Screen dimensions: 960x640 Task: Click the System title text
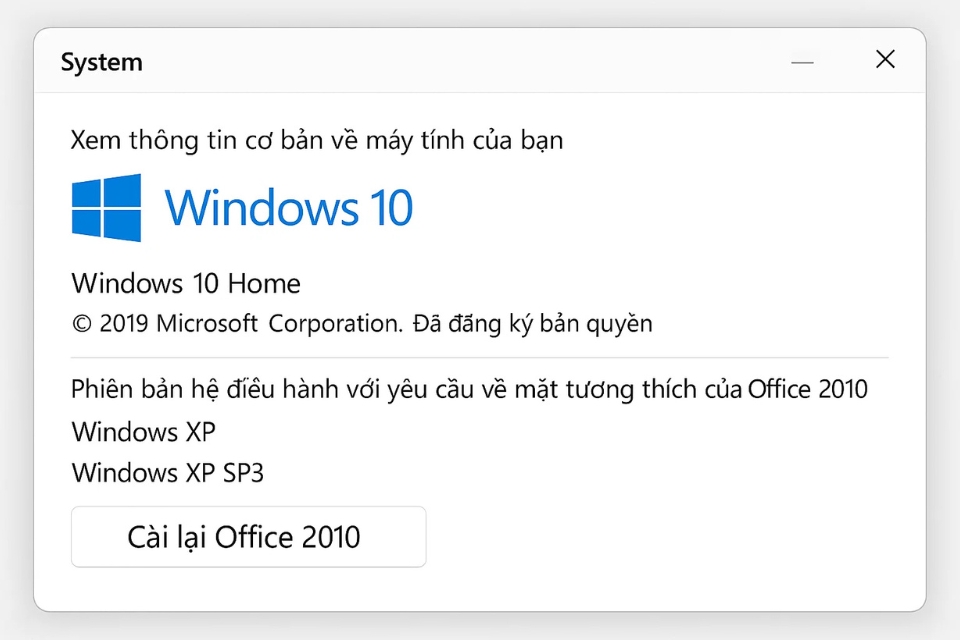coord(101,61)
